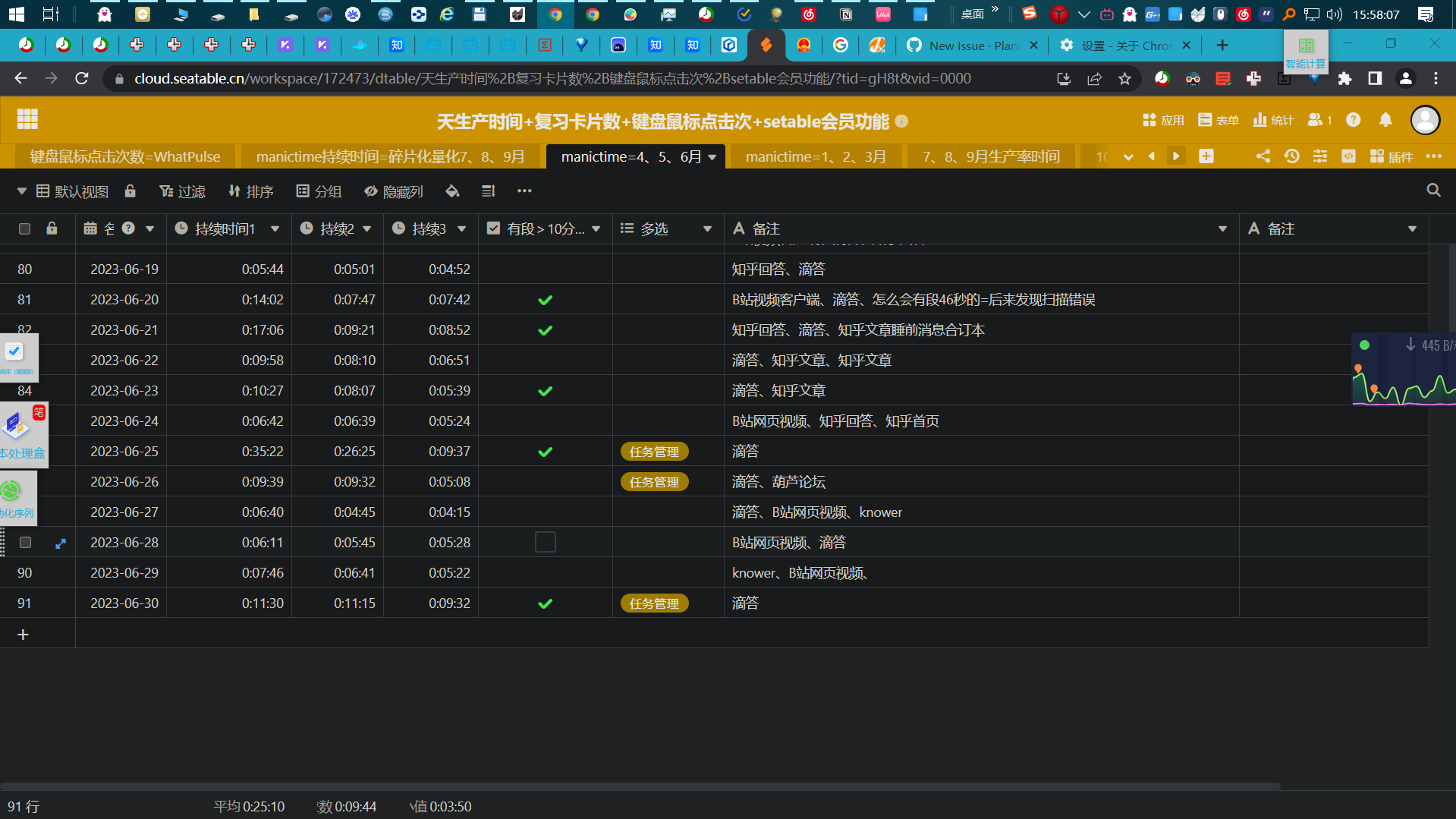The height and width of the screenshot is (819, 1456).
Task: Open the 过滤 filter options
Action: click(182, 191)
